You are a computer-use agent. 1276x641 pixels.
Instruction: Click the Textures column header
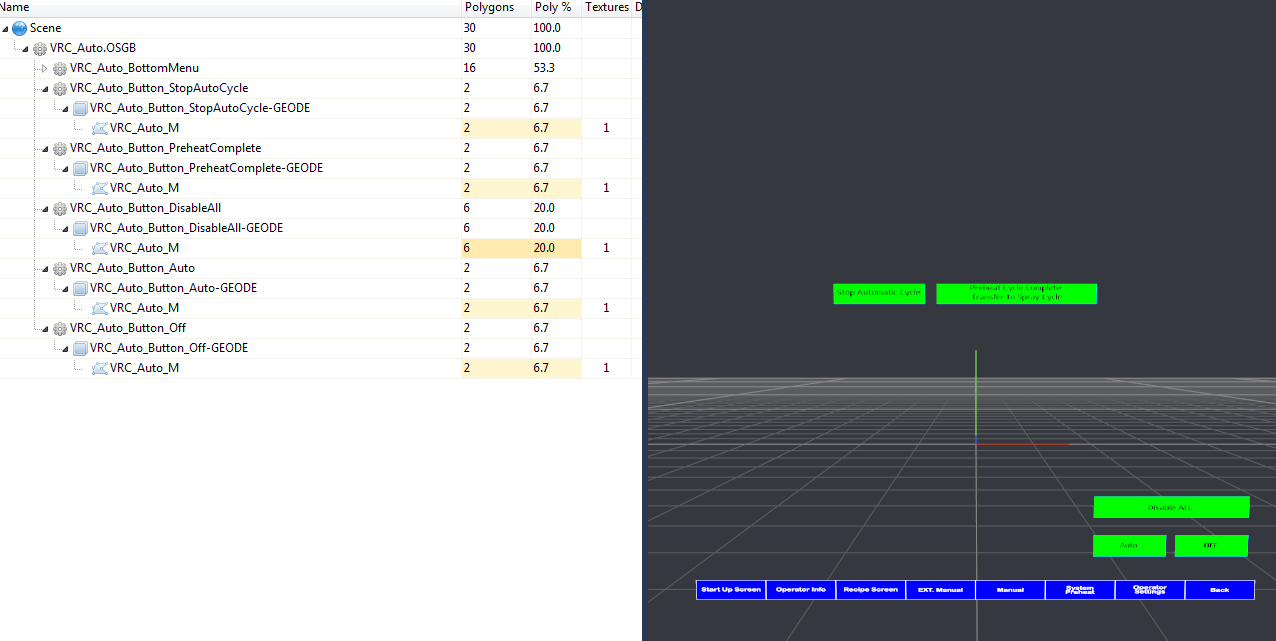606,7
